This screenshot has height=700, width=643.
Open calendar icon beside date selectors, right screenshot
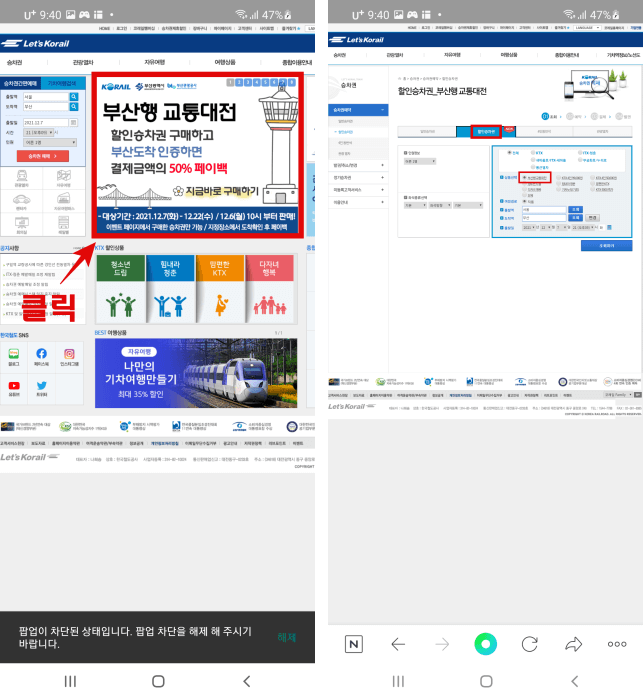point(610,227)
